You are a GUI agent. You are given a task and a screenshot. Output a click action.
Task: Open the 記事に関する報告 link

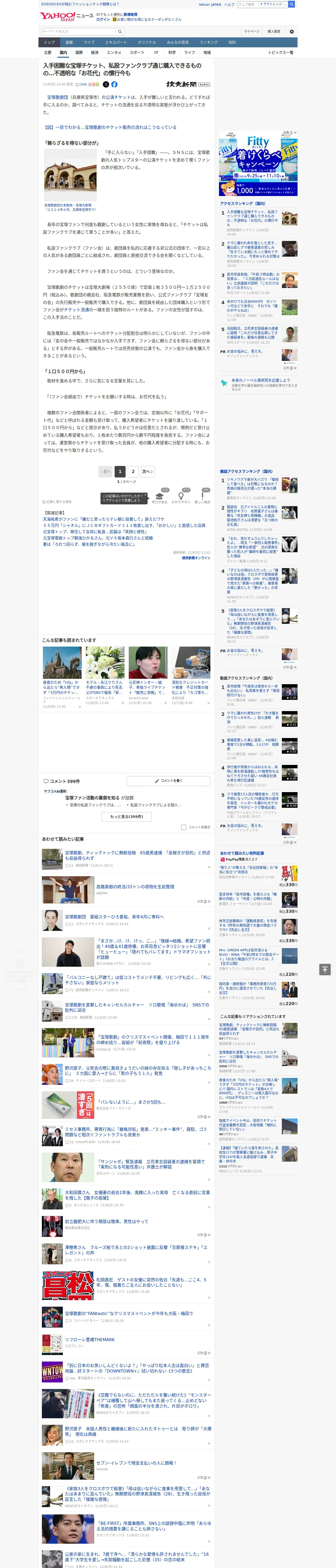click(x=57, y=502)
